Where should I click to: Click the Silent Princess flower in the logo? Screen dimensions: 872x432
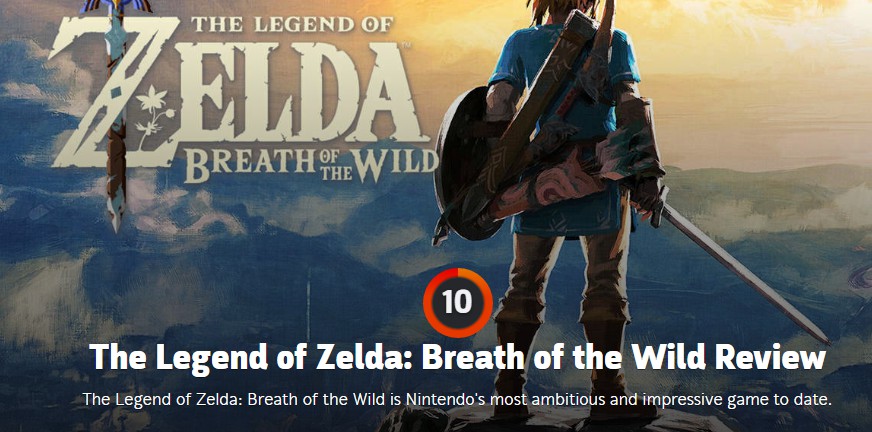coord(152,115)
